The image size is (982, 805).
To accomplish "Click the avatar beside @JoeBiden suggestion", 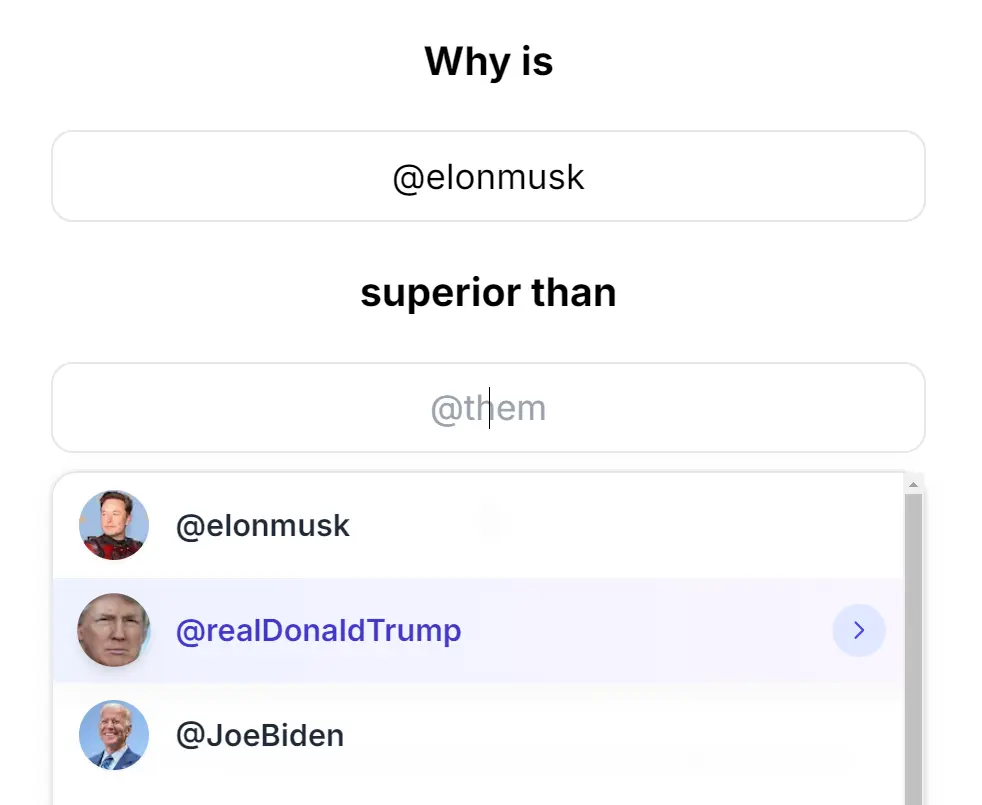I will point(114,735).
